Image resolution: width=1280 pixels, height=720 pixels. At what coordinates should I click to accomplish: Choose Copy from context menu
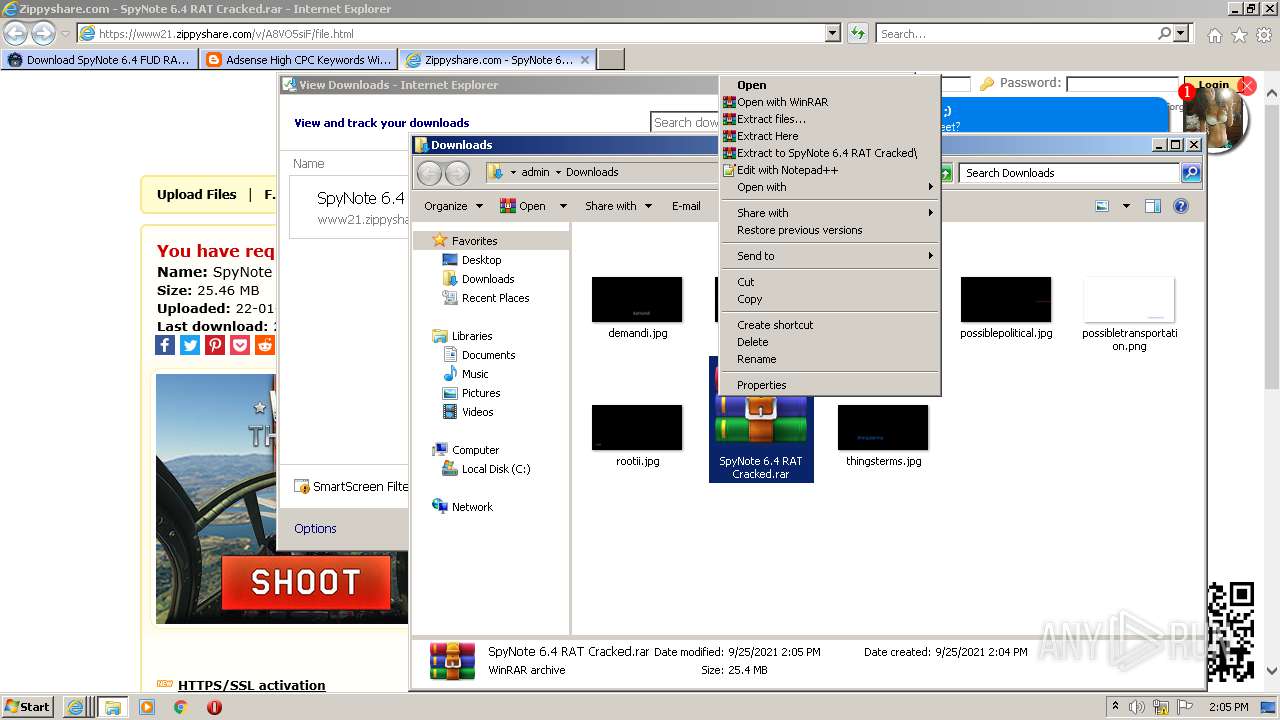coord(830,299)
